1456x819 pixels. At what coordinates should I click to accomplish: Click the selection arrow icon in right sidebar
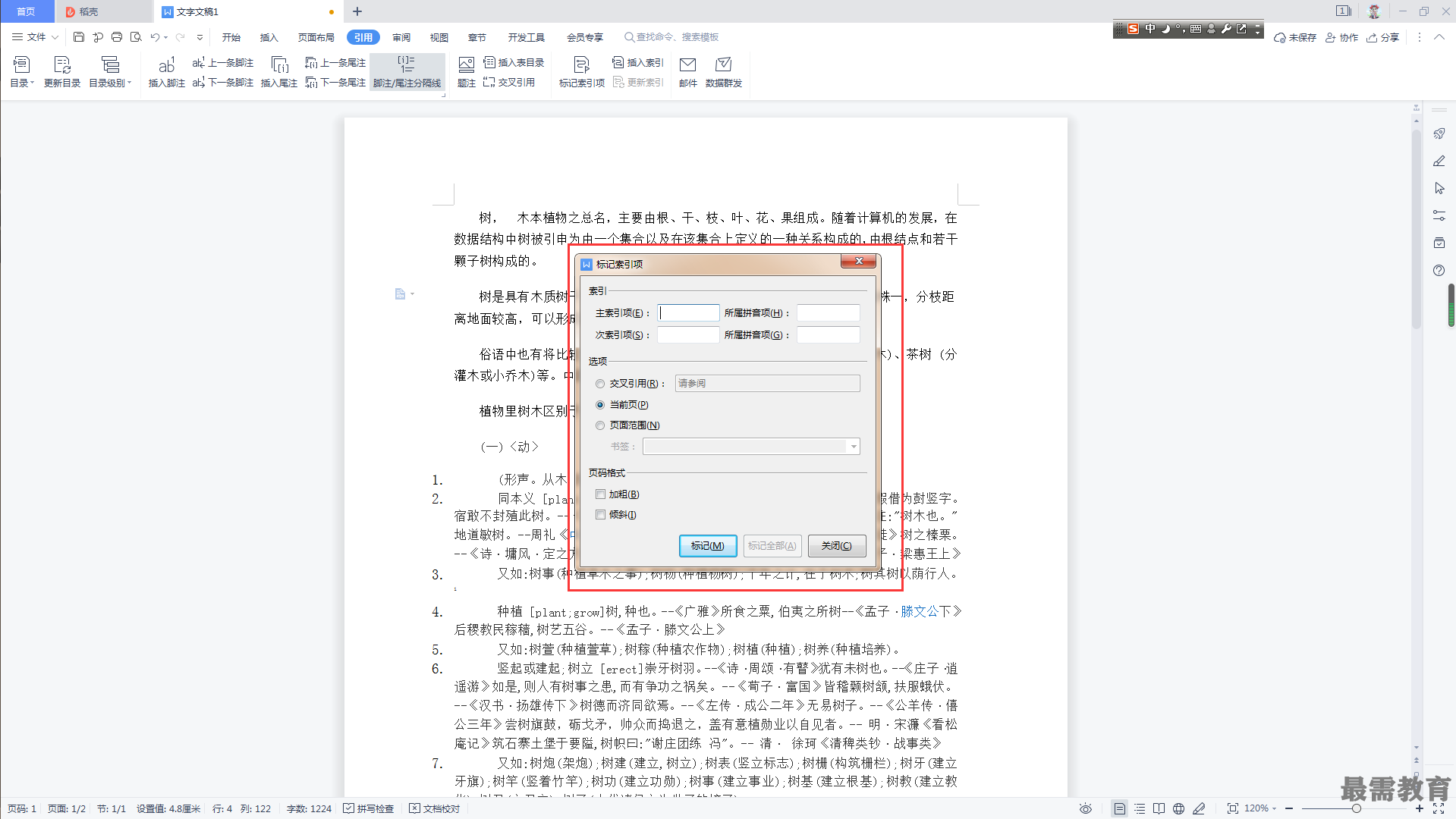tap(1439, 188)
